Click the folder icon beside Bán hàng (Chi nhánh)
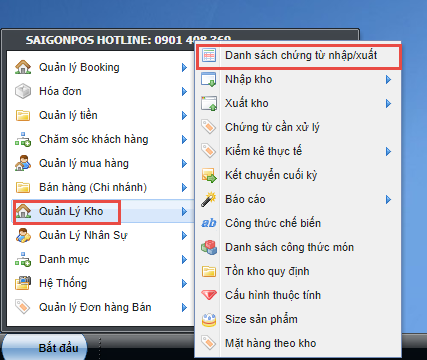This screenshot has width=427, height=360. (x=23, y=187)
